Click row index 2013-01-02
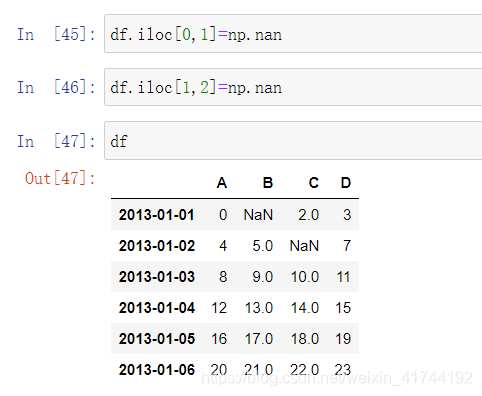The image size is (482, 396). [157, 246]
